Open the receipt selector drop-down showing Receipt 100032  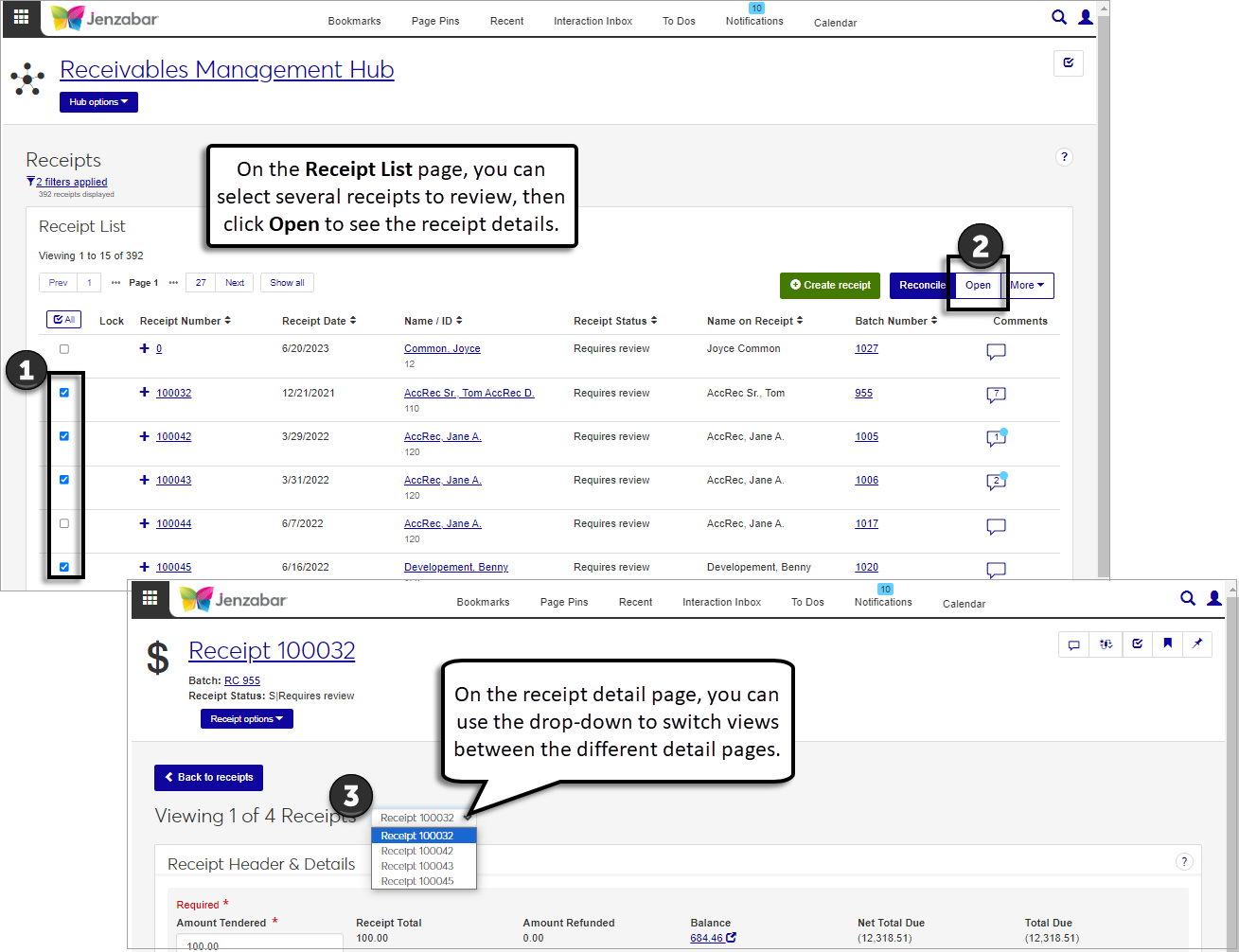(424, 818)
